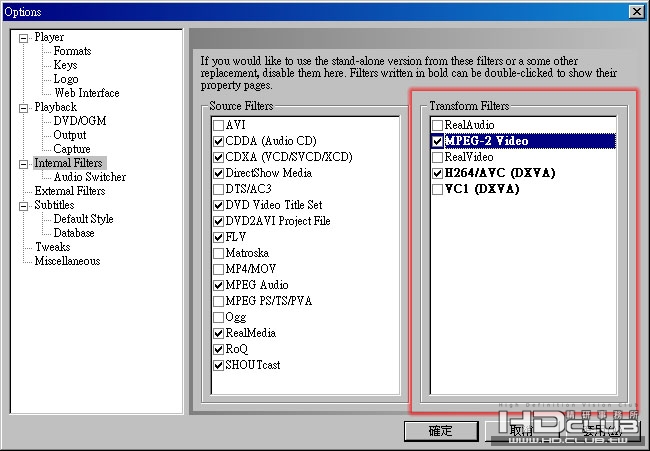The image size is (650, 451).
Task: Collapse the Player tree node
Action: pos(24,38)
